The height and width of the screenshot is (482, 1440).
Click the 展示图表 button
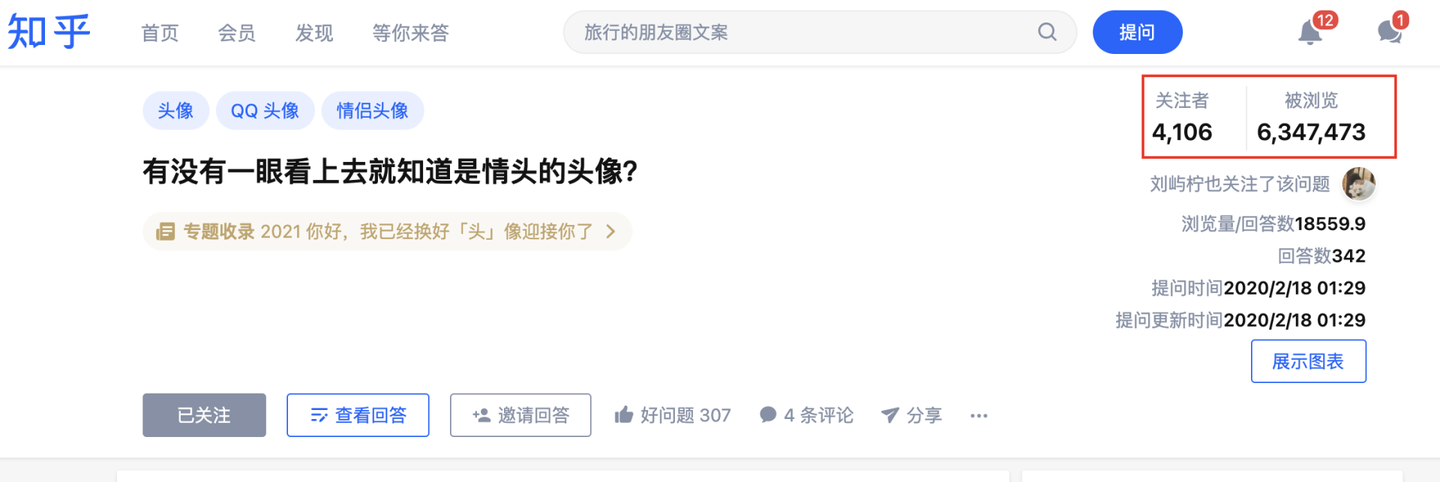[1308, 362]
